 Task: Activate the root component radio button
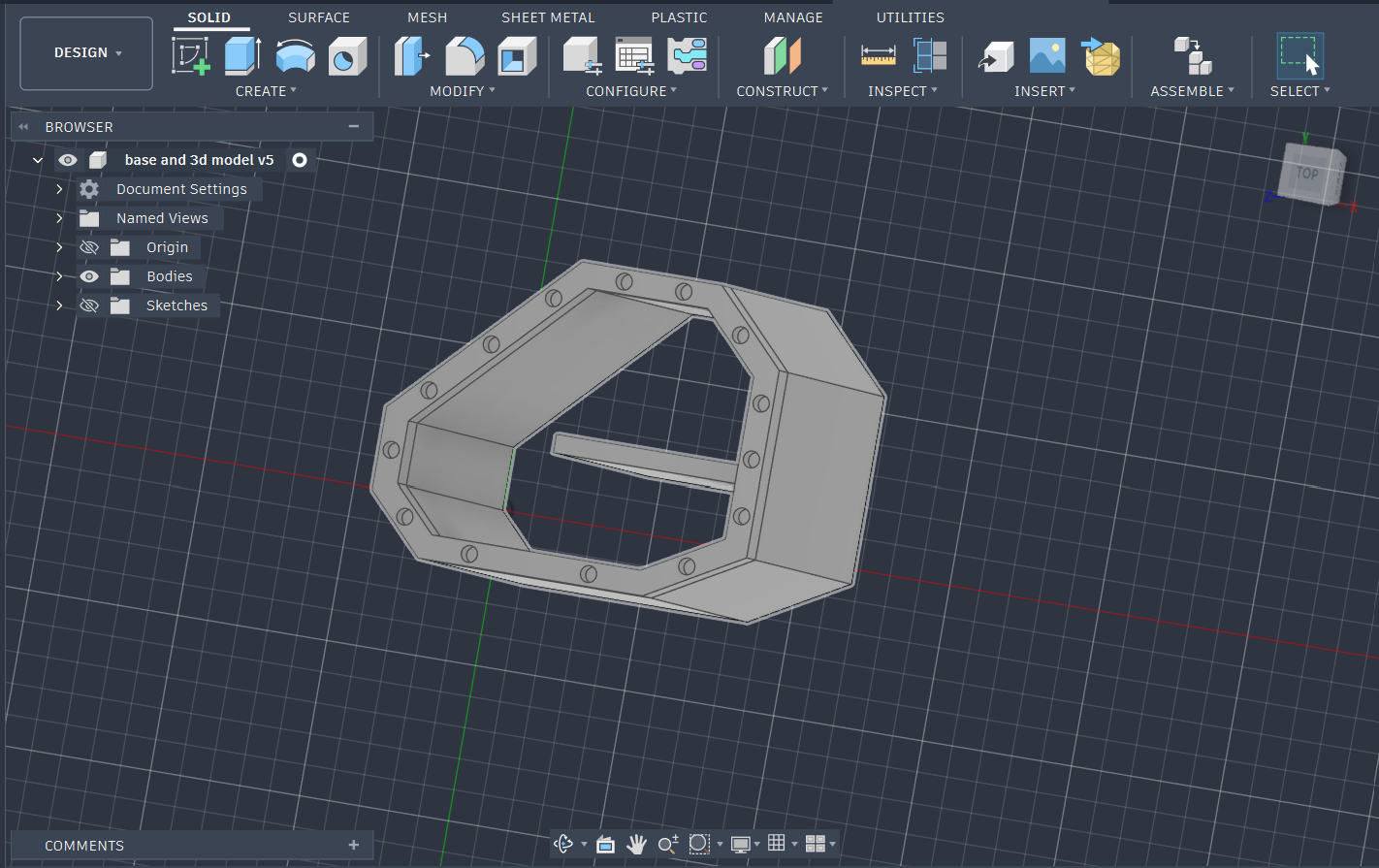300,160
